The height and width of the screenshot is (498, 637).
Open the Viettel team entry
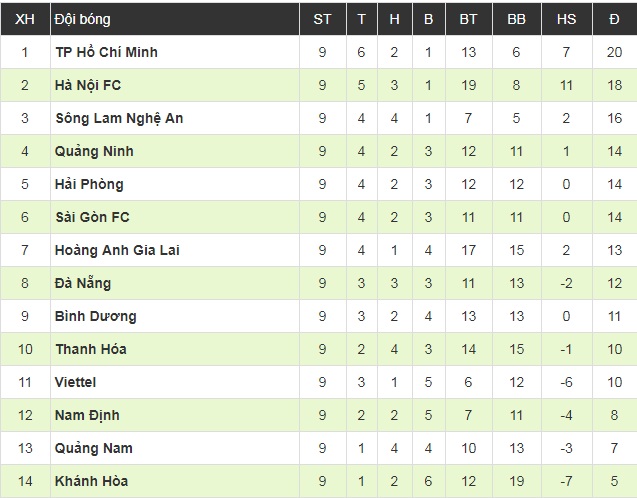pos(76,382)
